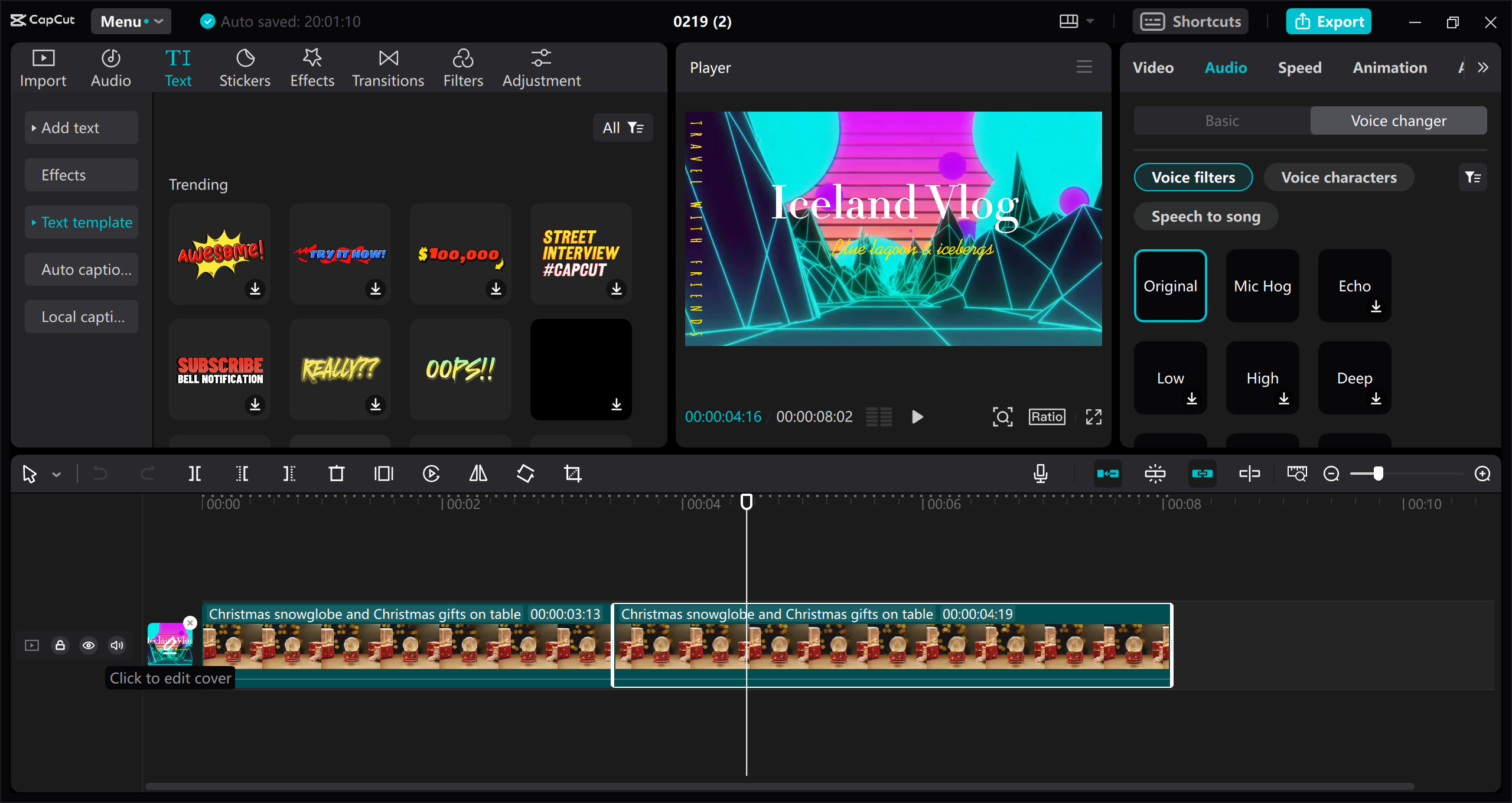Click the Crop icon in the timeline toolbar

click(573, 473)
